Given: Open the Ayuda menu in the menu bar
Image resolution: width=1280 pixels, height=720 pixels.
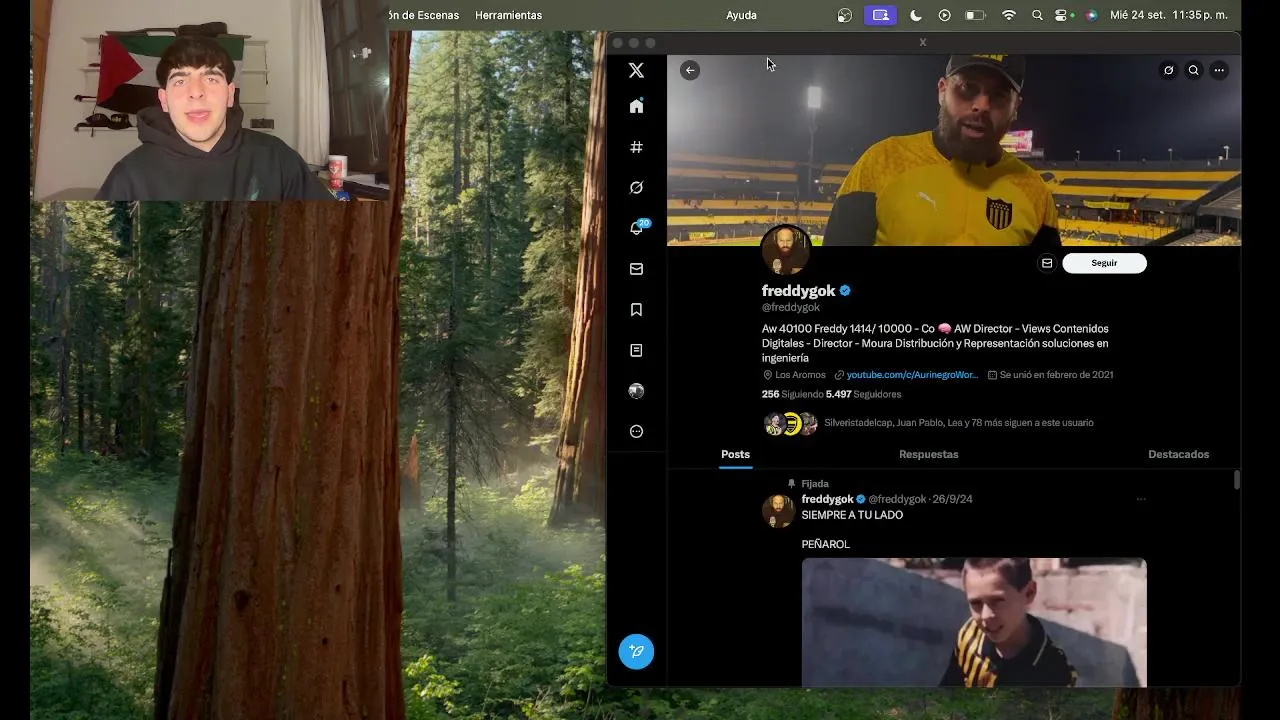Looking at the screenshot, I should point(741,15).
